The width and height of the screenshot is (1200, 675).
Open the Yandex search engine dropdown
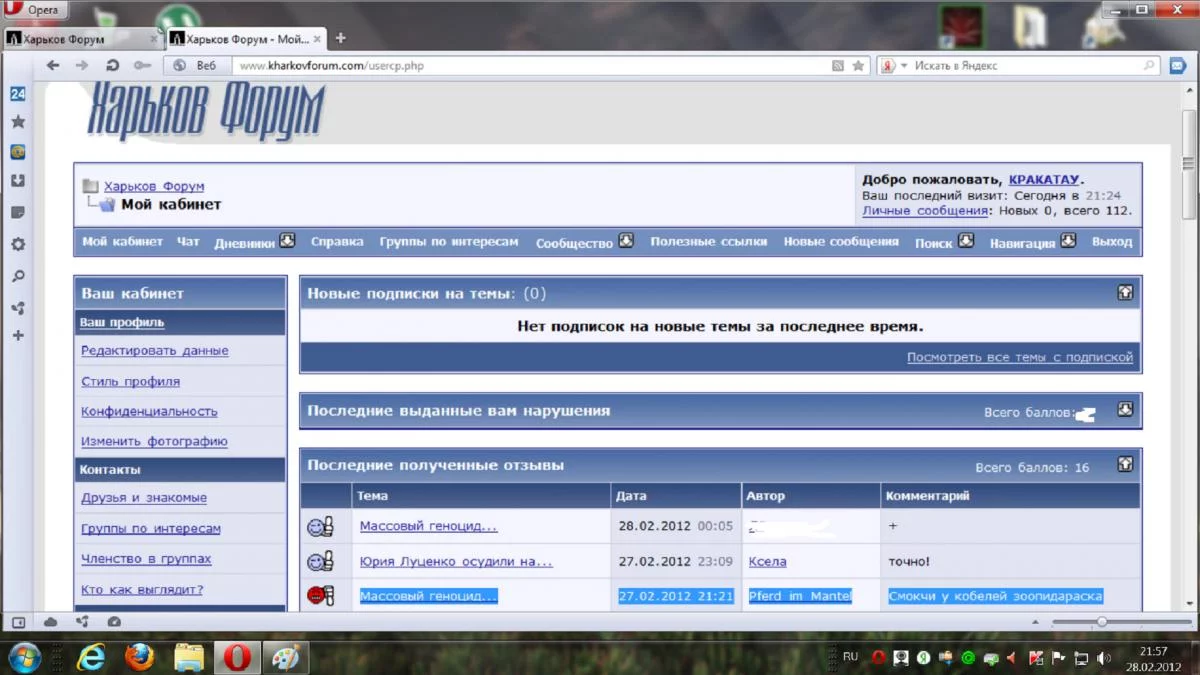[x=894, y=66]
